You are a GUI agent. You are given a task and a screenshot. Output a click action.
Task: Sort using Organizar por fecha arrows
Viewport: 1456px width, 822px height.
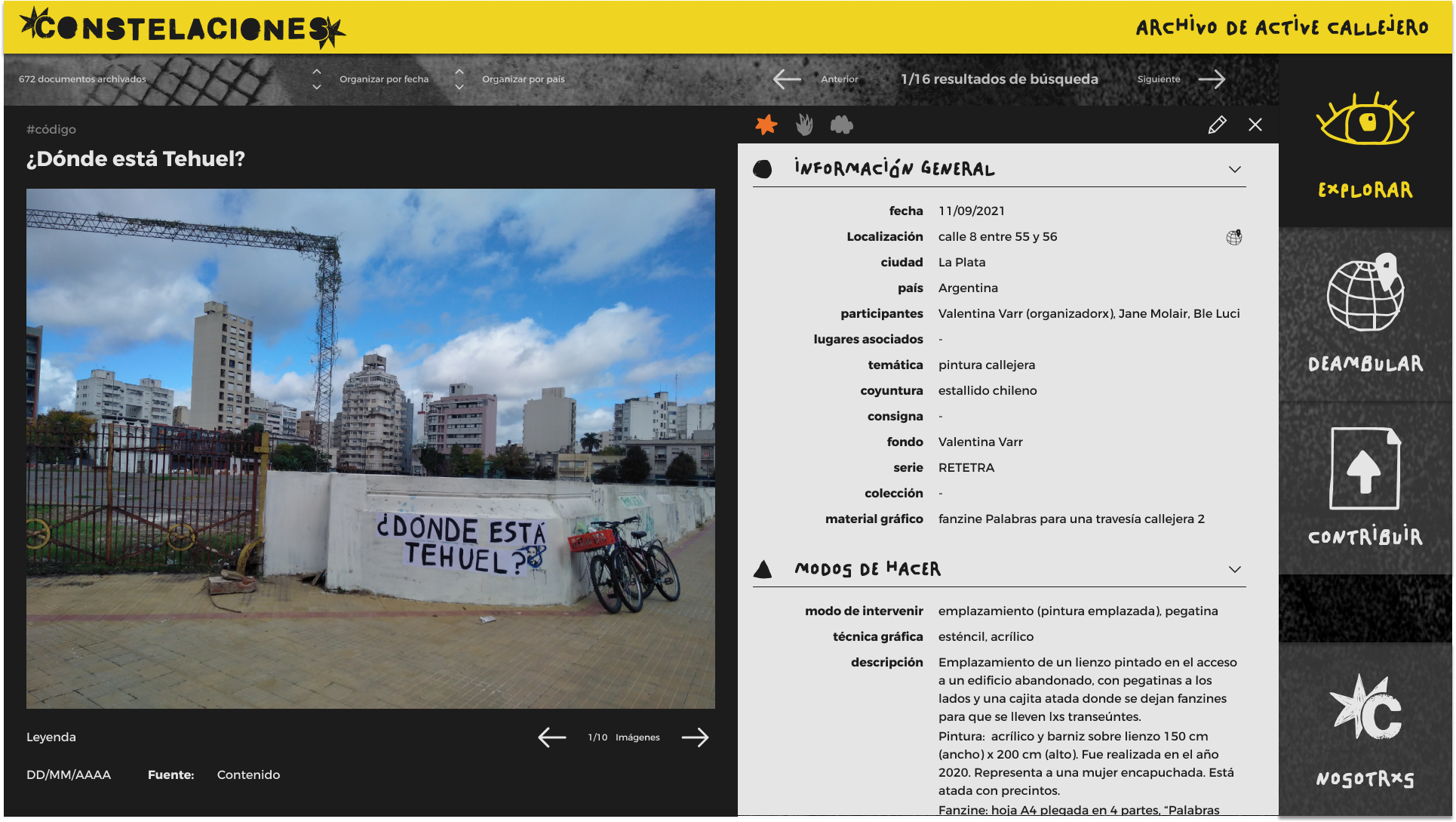tap(317, 79)
